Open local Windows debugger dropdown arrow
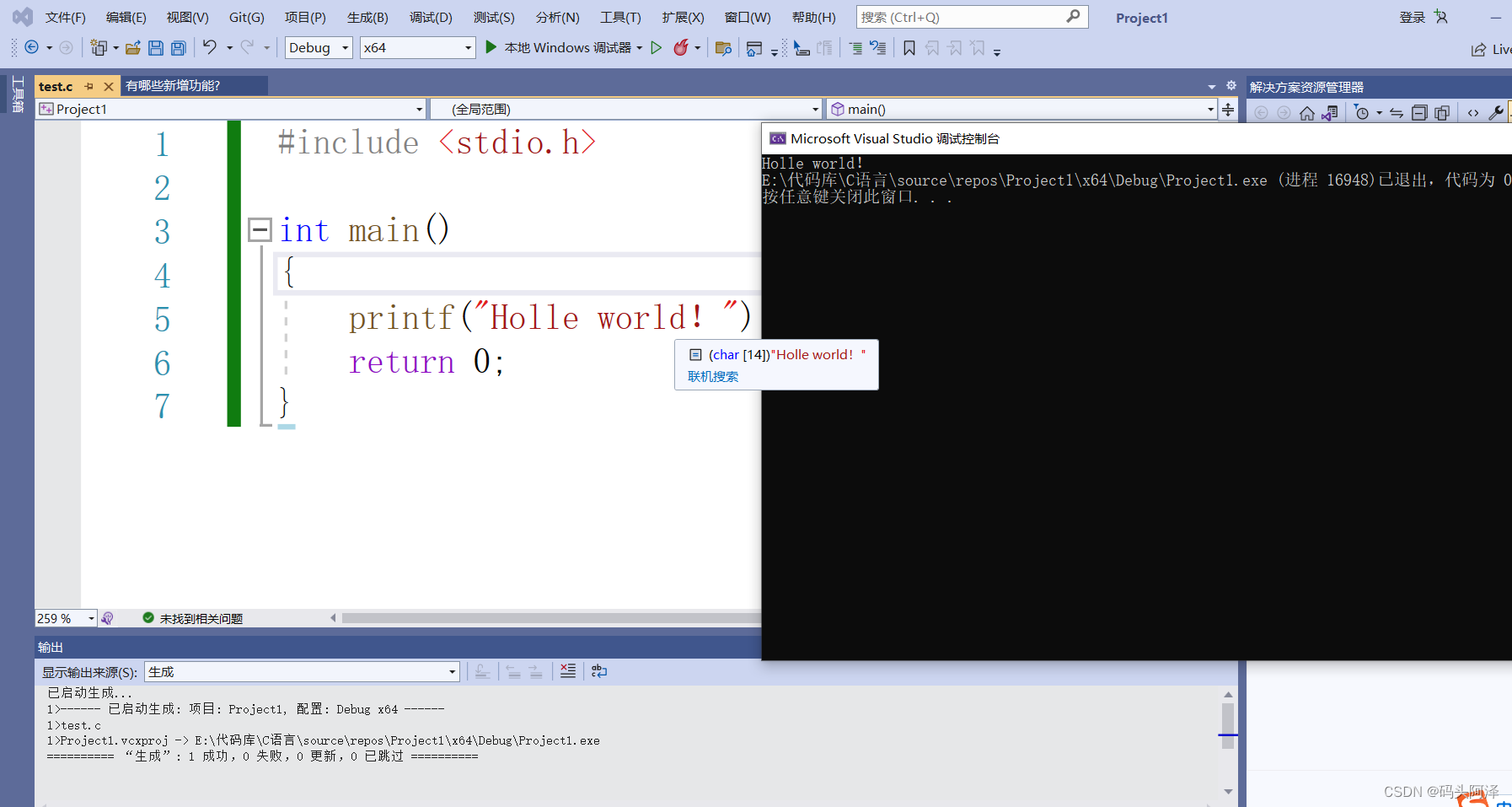Screen dimensions: 1512x807 [640, 48]
